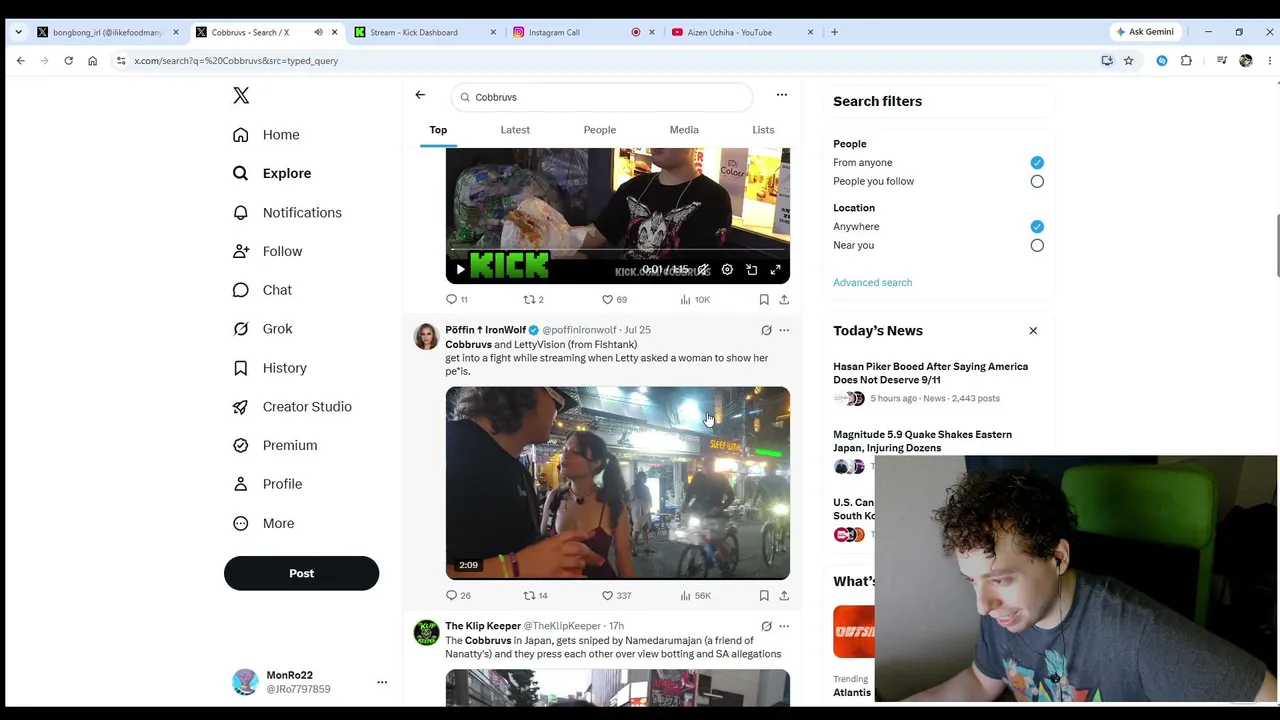Viewport: 1280px width, 720px height.
Task: Reply to the Pöffin IronWolf post
Action: click(x=458, y=596)
